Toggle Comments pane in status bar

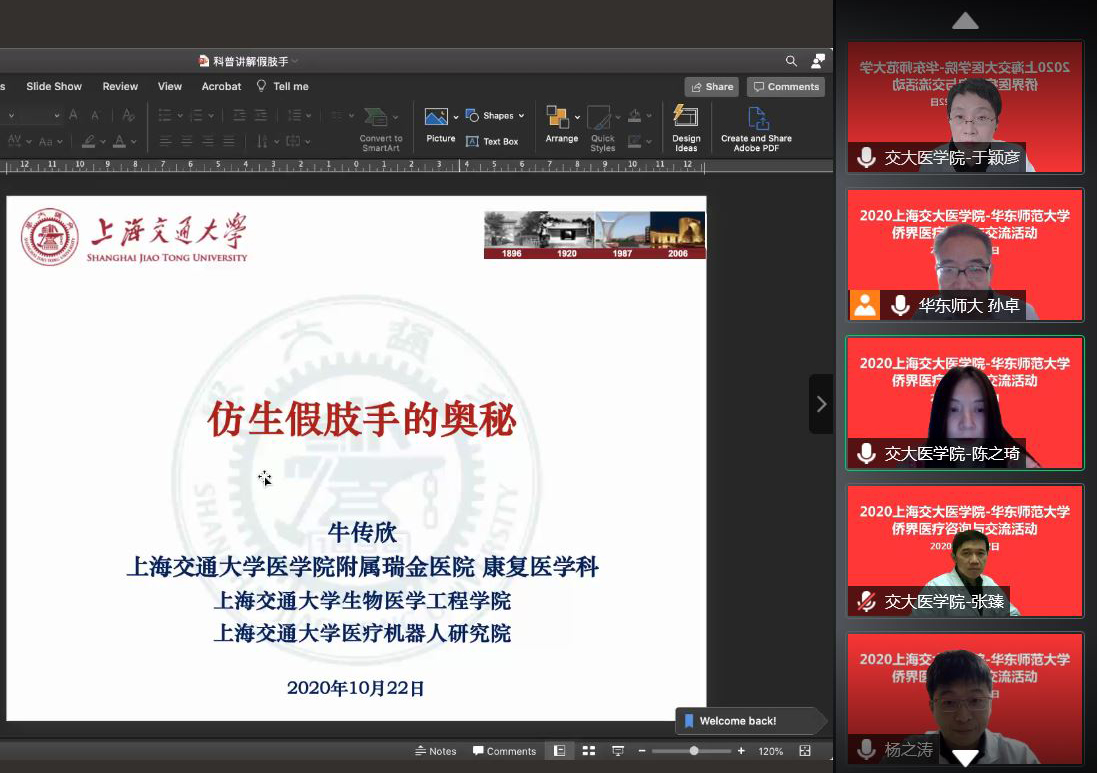tap(504, 751)
